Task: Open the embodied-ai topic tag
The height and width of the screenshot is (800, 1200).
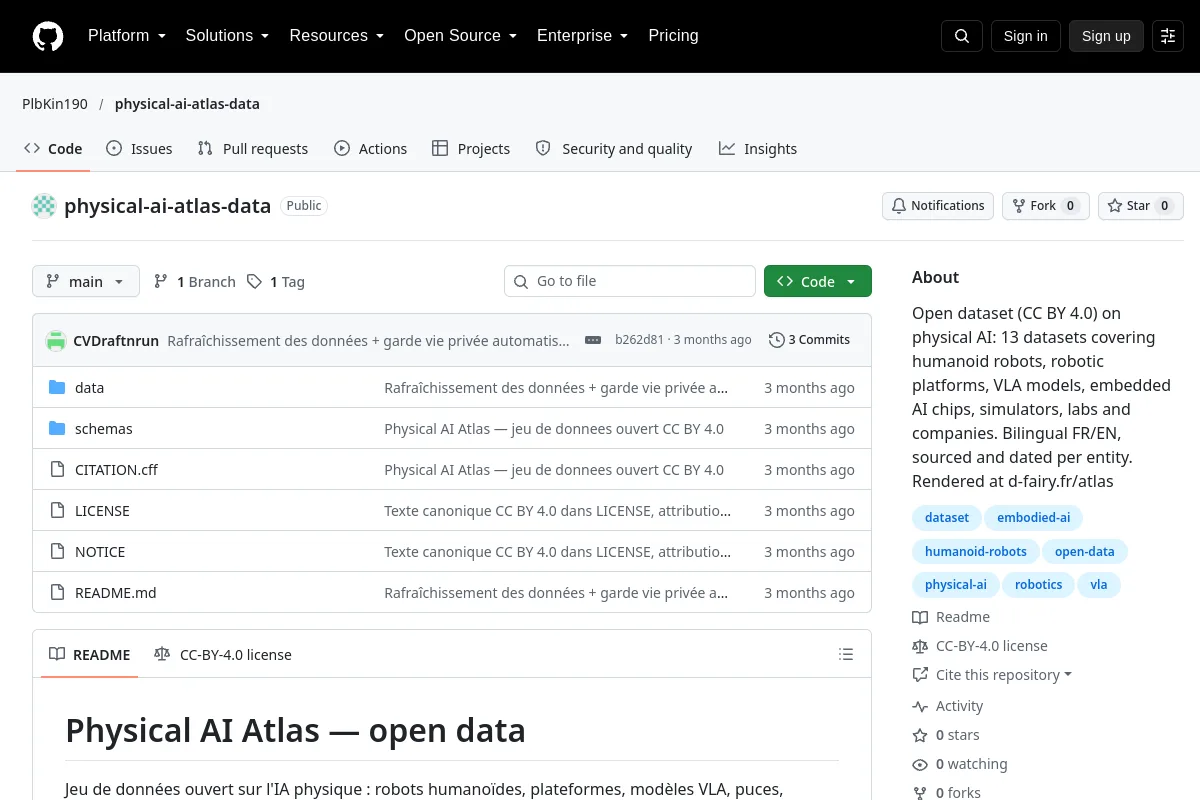Action: 1034,518
